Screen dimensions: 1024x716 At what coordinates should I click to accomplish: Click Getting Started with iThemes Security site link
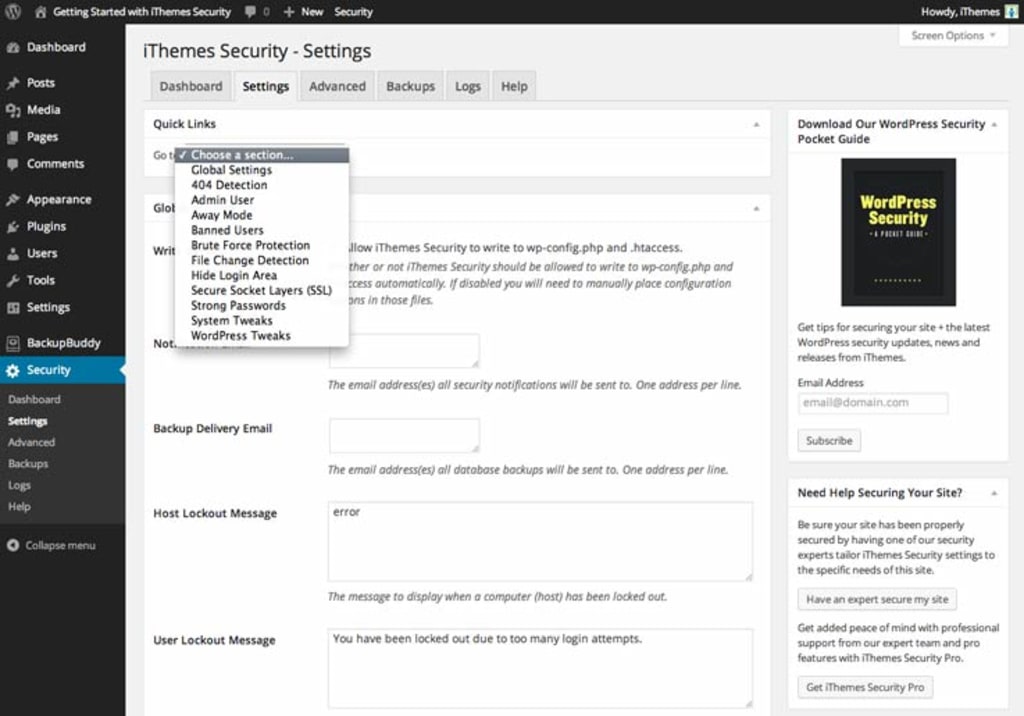[x=142, y=12]
